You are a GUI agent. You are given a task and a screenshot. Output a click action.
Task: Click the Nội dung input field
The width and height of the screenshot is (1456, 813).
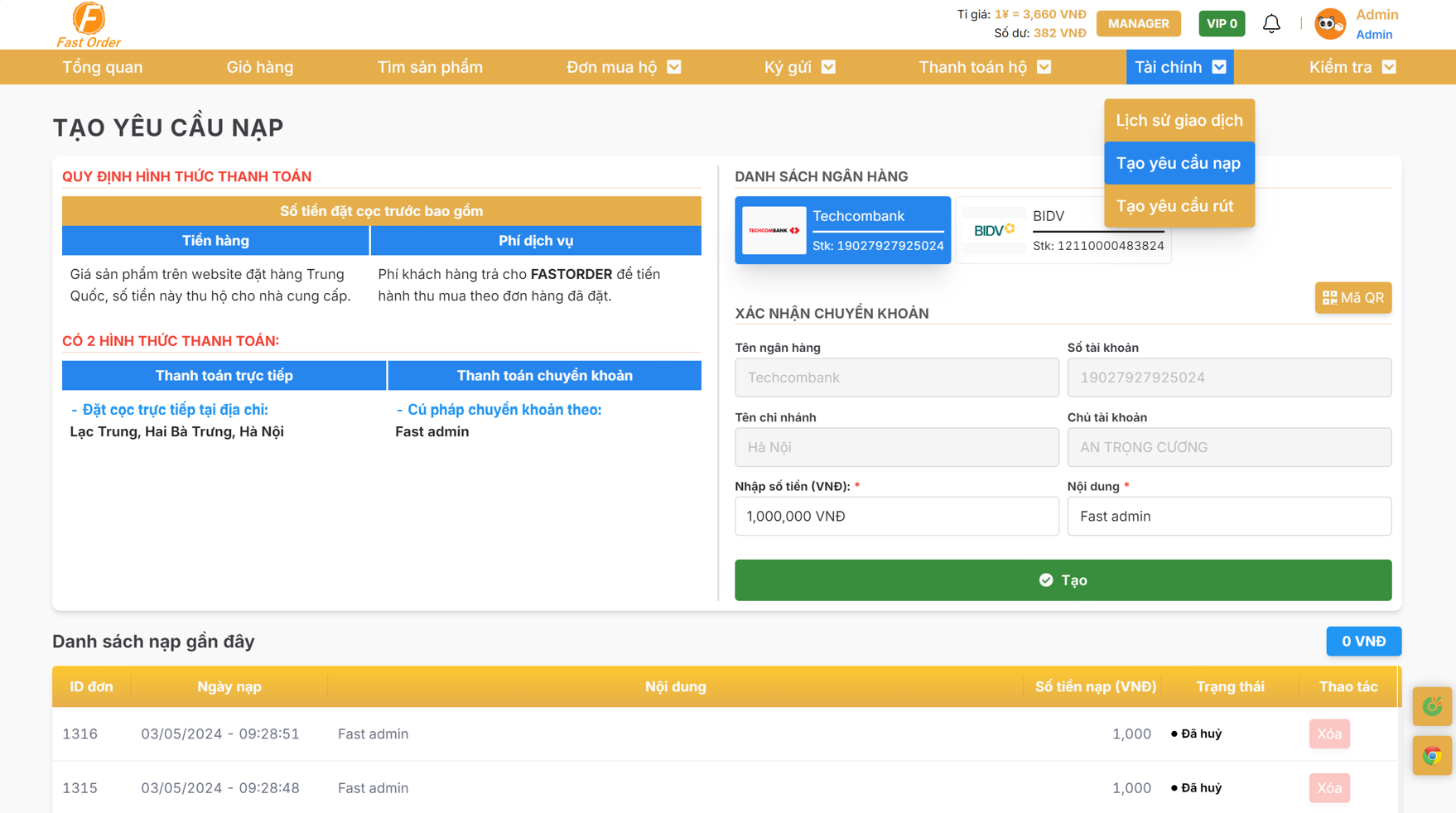coord(1229,517)
